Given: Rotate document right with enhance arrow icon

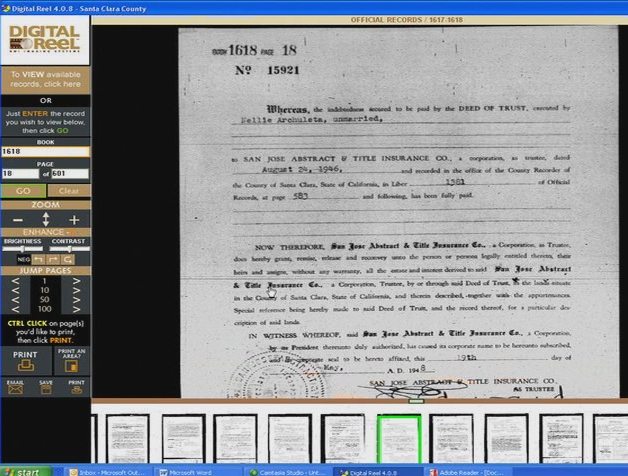Looking at the screenshot, I should pyautogui.click(x=53, y=260).
